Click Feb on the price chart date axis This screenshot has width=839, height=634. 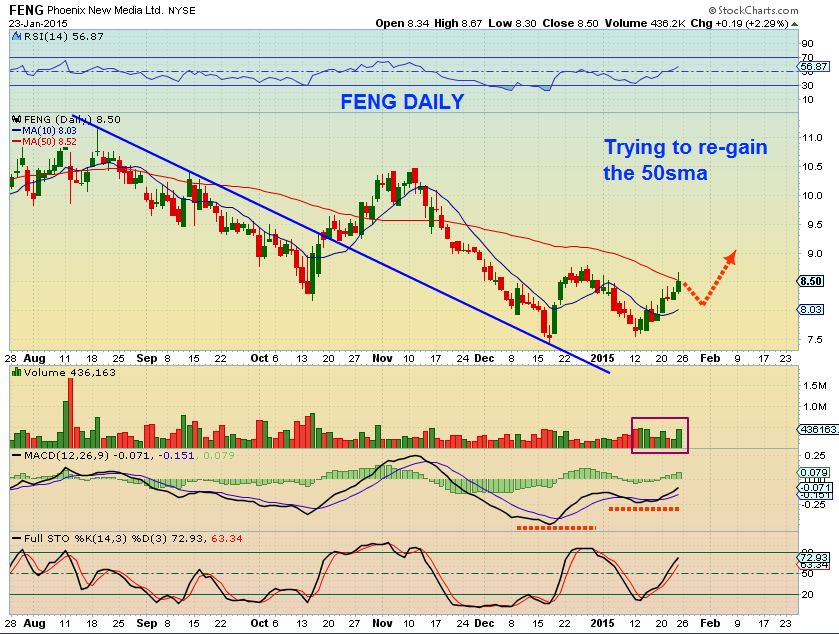point(710,358)
